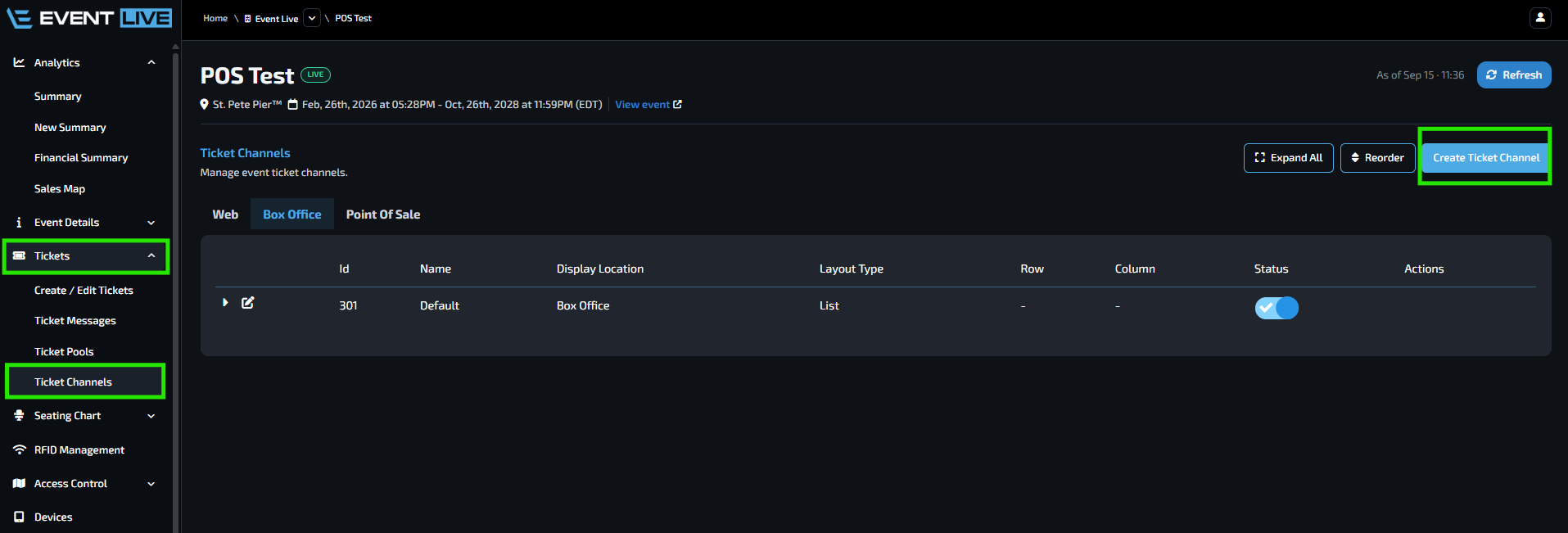Open Ticket Messages in sidebar

coord(75,321)
